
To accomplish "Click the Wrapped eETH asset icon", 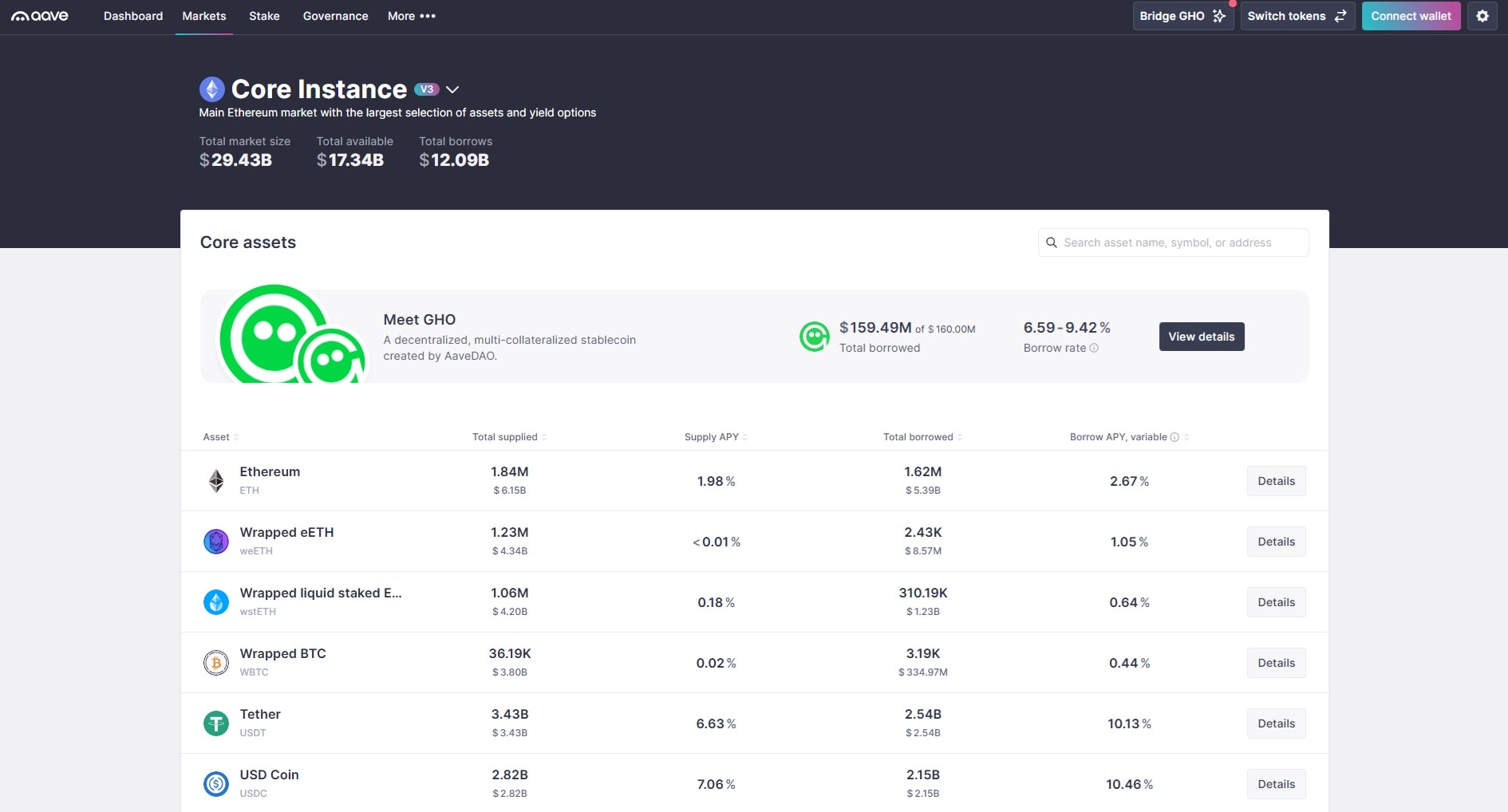I will pyautogui.click(x=216, y=542).
